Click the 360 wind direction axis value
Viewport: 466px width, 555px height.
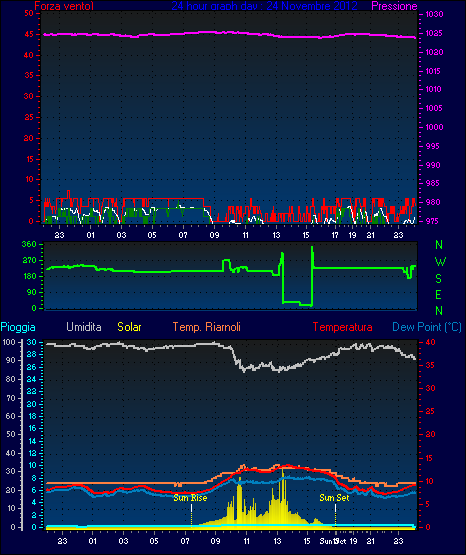tap(29, 244)
